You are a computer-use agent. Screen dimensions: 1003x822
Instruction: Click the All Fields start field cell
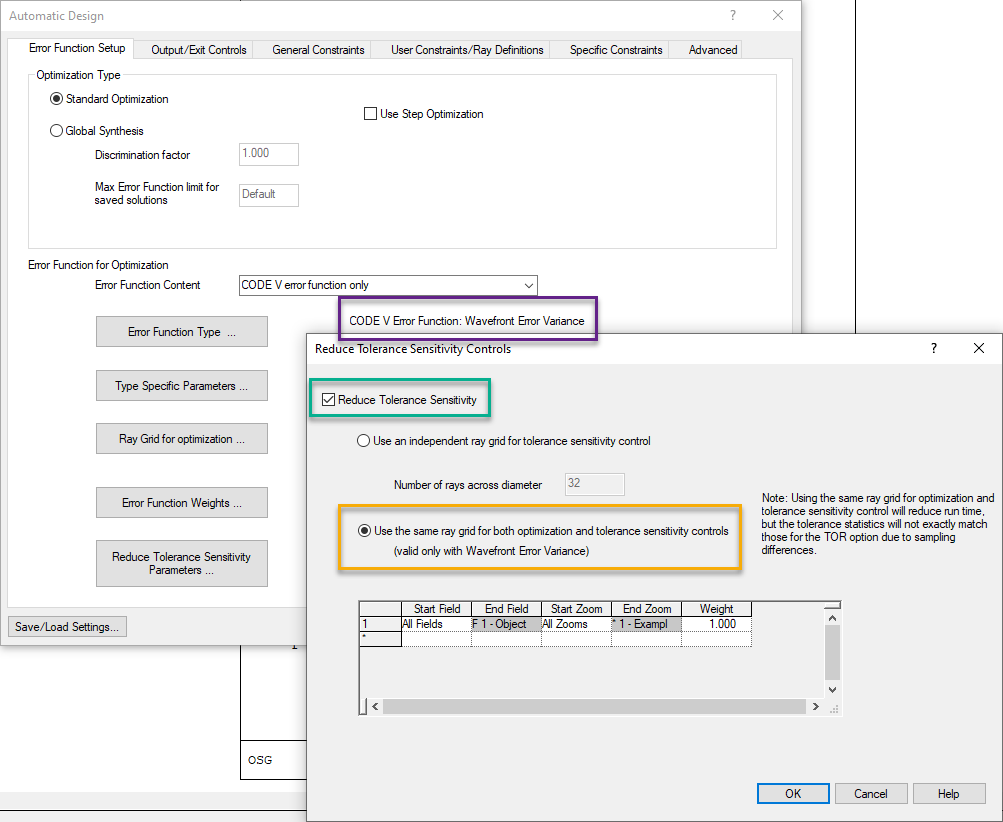tap(436, 624)
